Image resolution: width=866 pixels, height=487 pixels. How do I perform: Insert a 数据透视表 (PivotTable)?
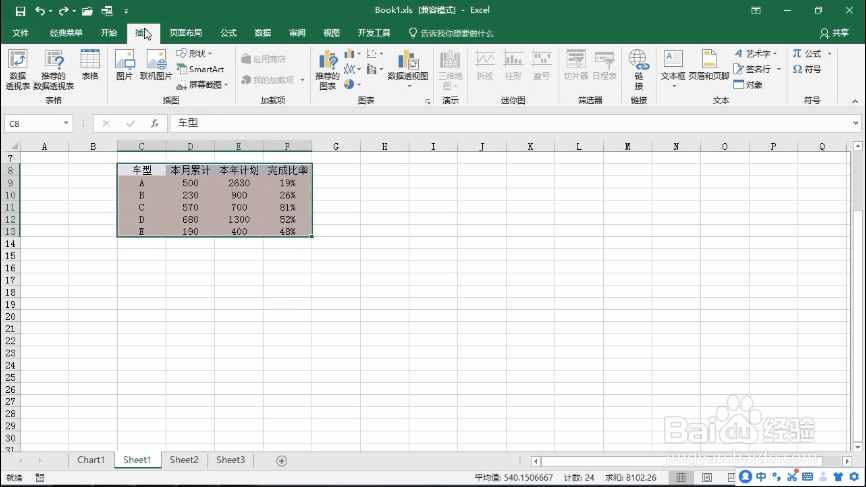[x=18, y=70]
